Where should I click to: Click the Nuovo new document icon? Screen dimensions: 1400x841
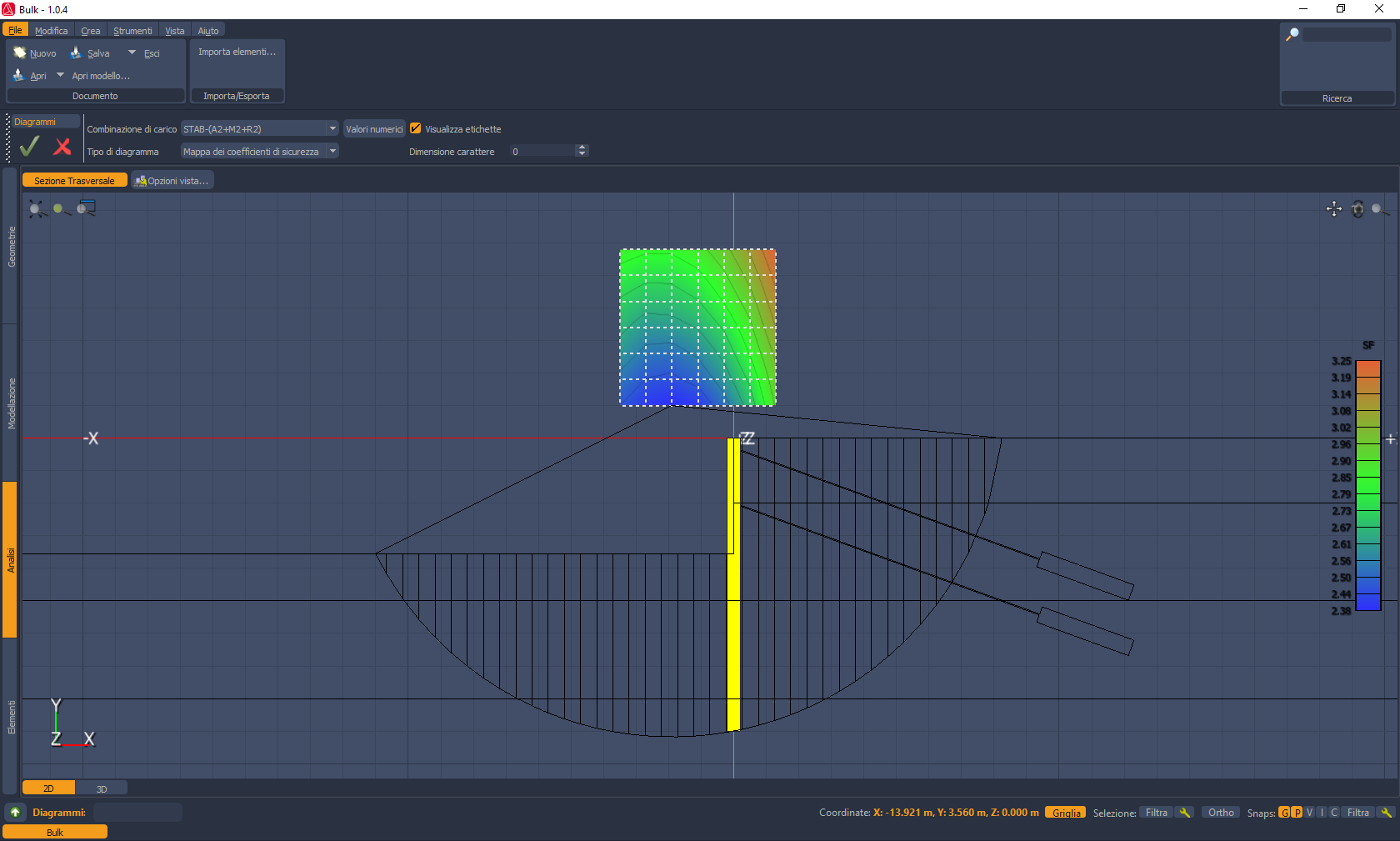pyautogui.click(x=20, y=53)
